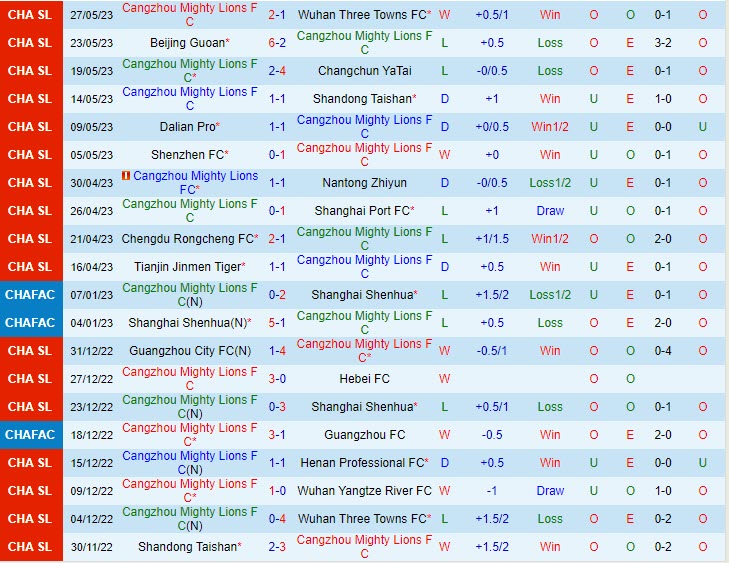Image resolution: width=729 pixels, height=563 pixels.
Task: Select the -0/0.5 handicap for Changchun YaTai match
Action: click(x=492, y=71)
